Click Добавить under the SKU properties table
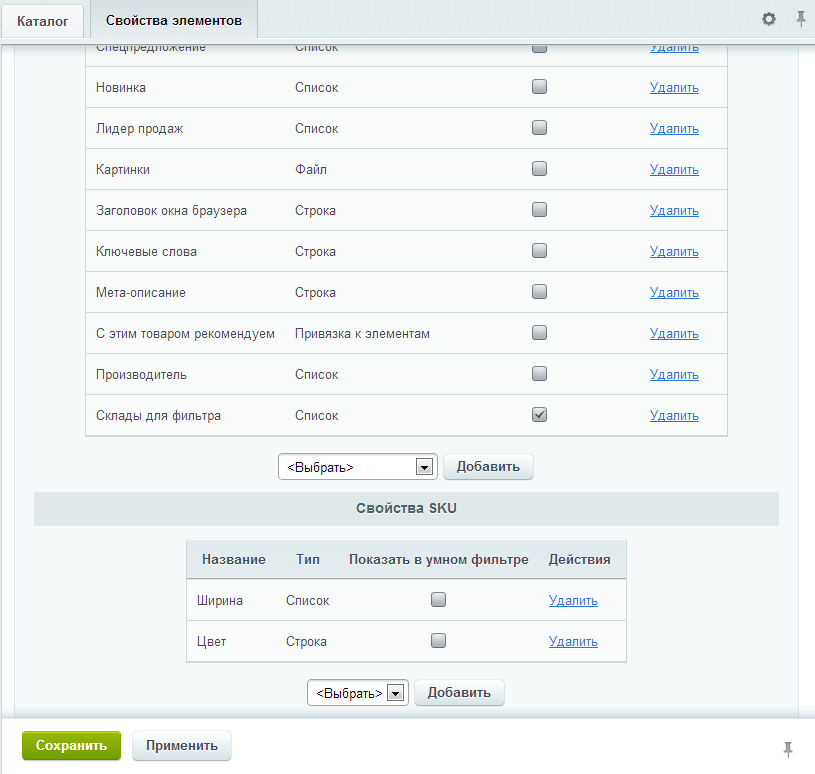This screenshot has height=774, width=815. (x=459, y=693)
